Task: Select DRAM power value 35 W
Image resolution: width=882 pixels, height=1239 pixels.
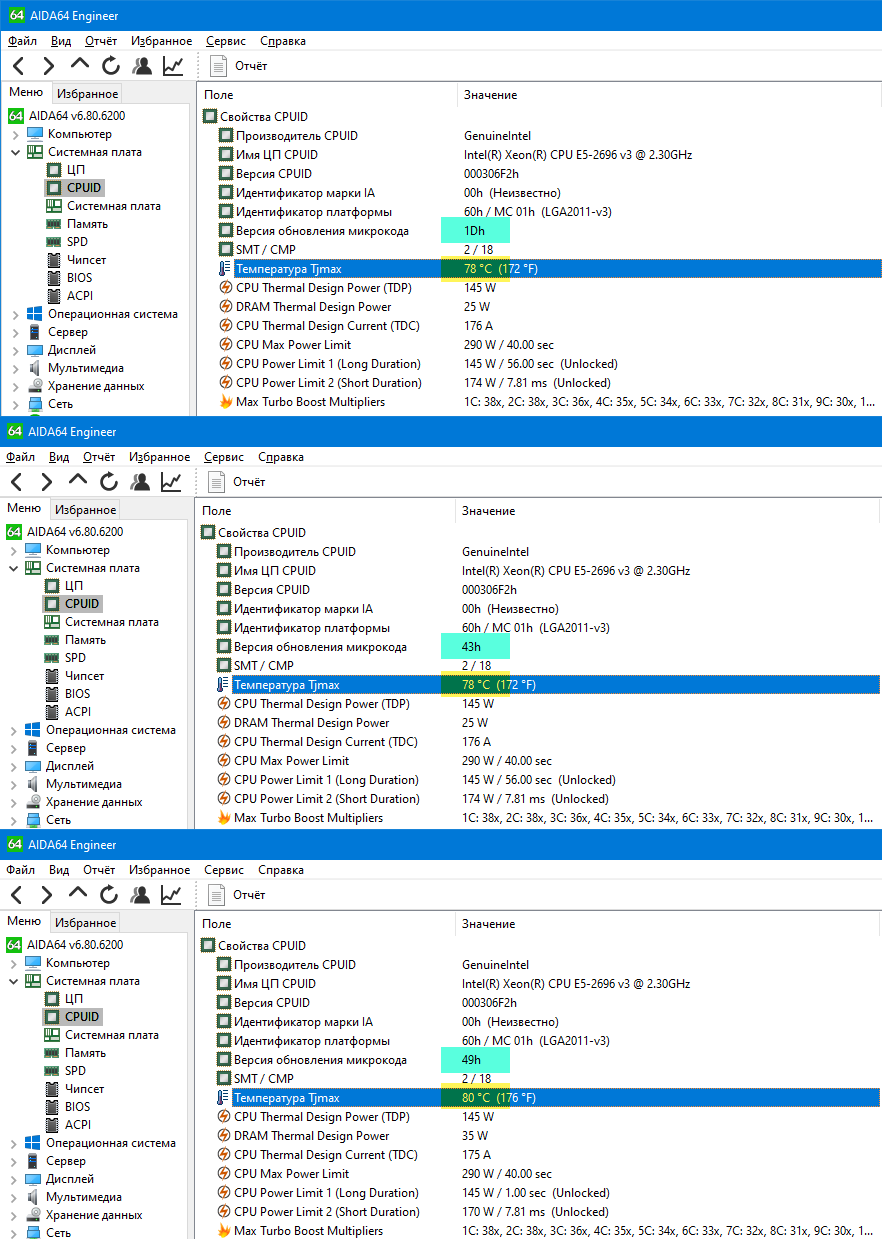Action: pyautogui.click(x=475, y=1136)
